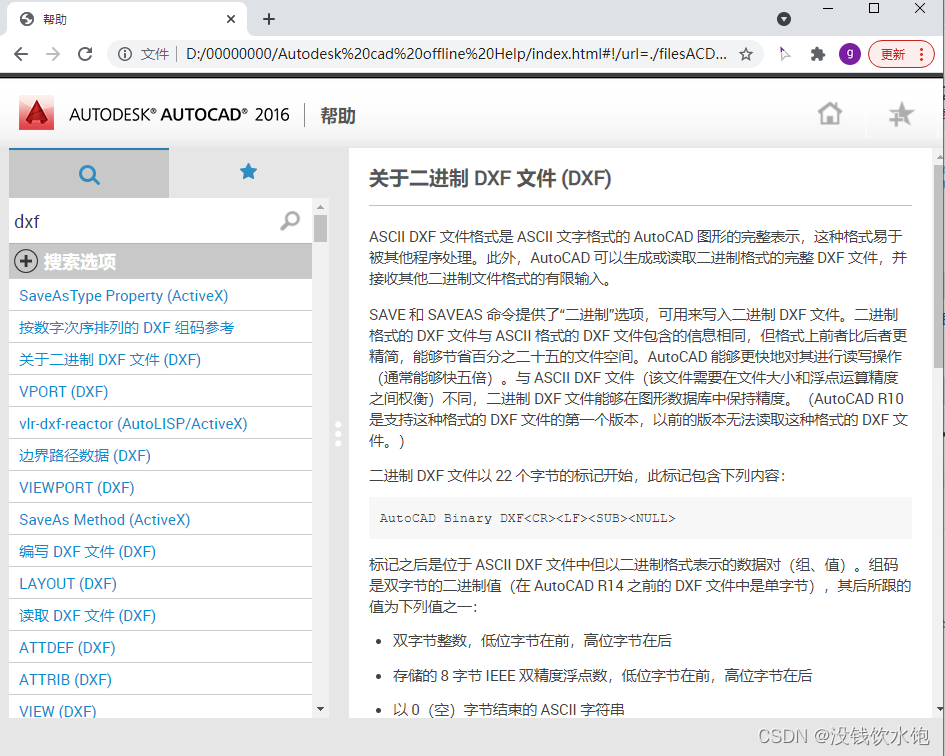The height and width of the screenshot is (756, 945).
Task: Click the favorites star icon in header
Action: 901,114
